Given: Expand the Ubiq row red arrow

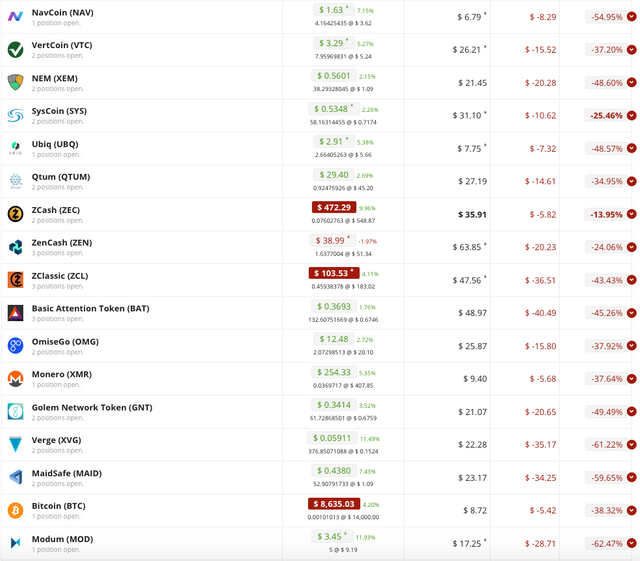Looking at the screenshot, I should 632,148.
